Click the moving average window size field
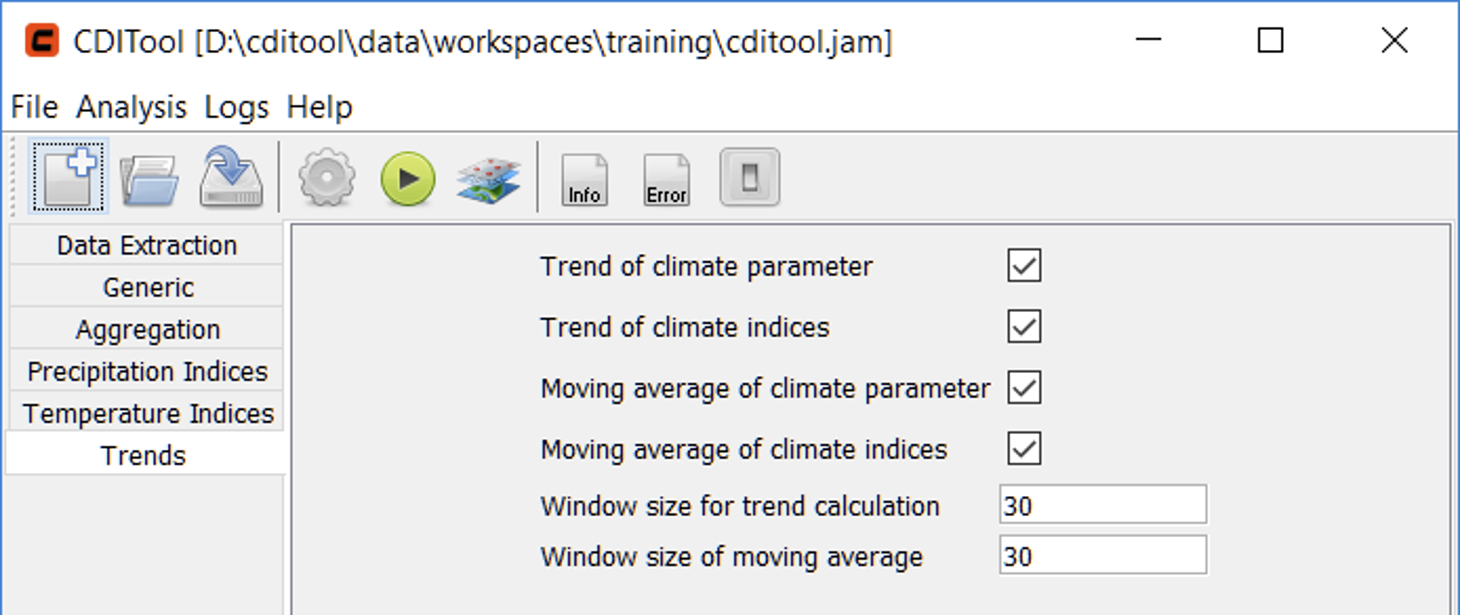Image resolution: width=1460 pixels, height=615 pixels. 1102,556
